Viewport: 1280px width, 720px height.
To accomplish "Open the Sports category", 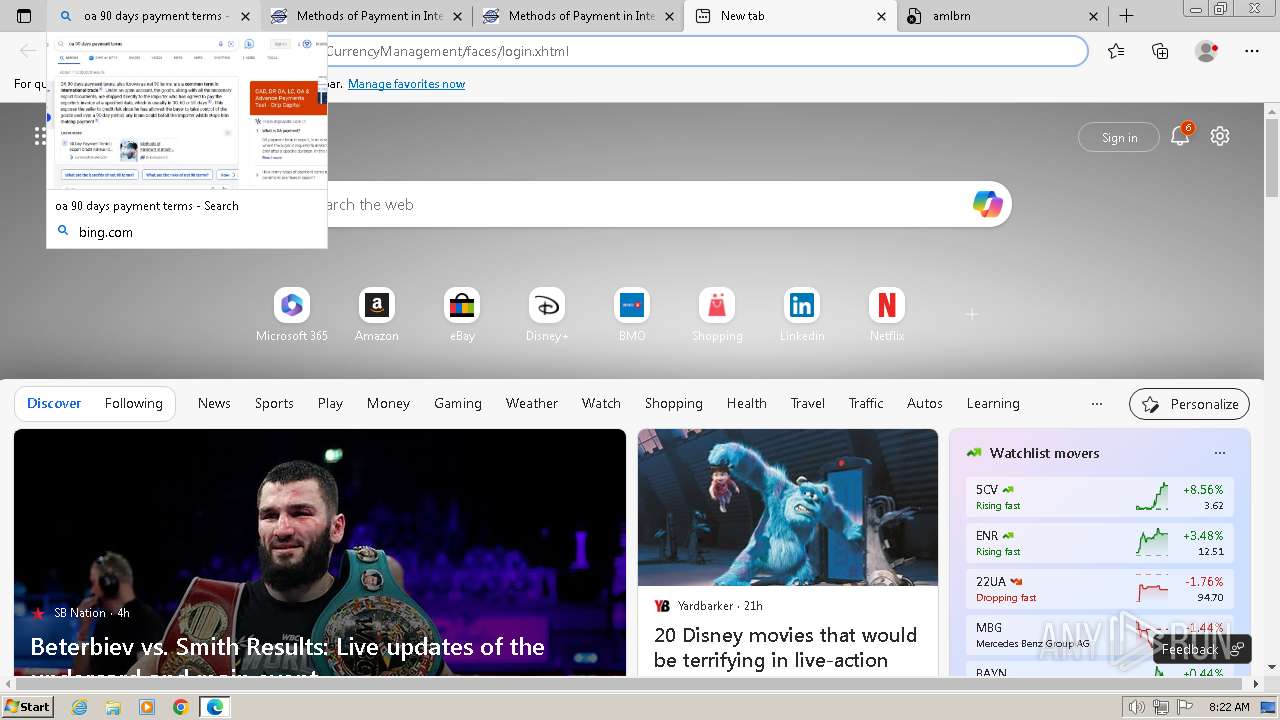I will tap(274, 403).
